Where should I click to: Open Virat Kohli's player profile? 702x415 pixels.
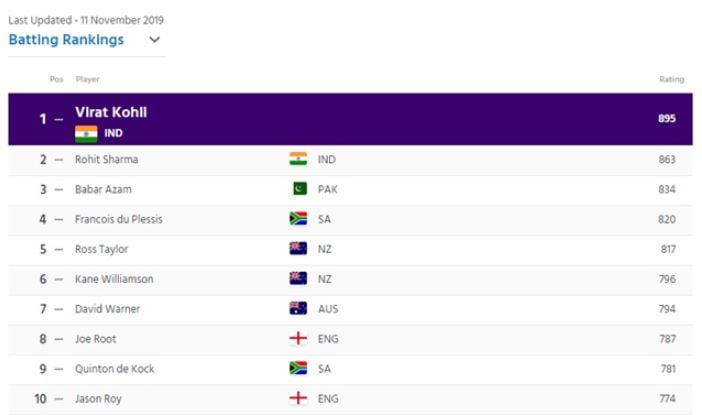(x=111, y=112)
